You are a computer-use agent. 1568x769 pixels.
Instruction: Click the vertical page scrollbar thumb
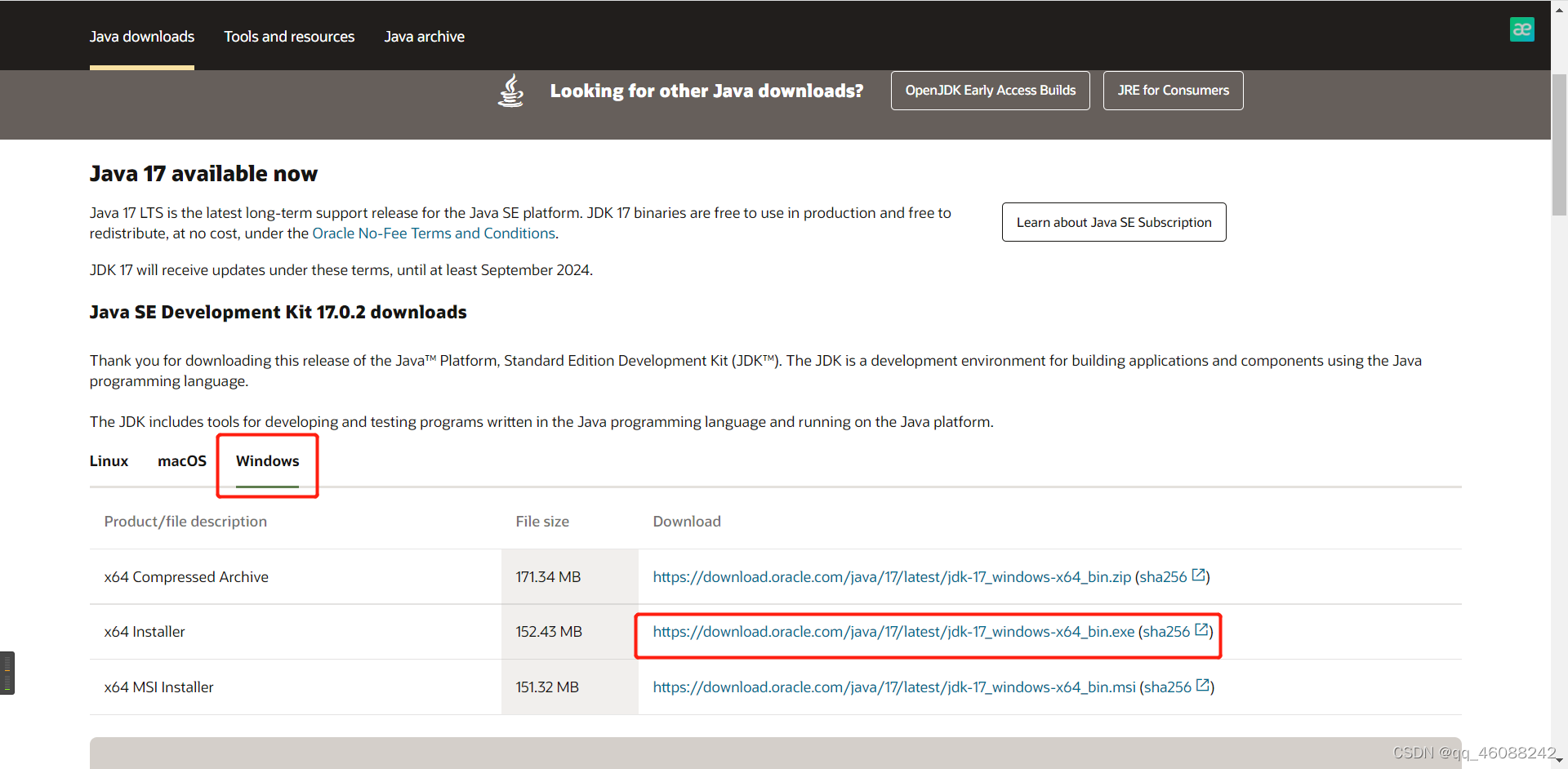[x=1559, y=144]
